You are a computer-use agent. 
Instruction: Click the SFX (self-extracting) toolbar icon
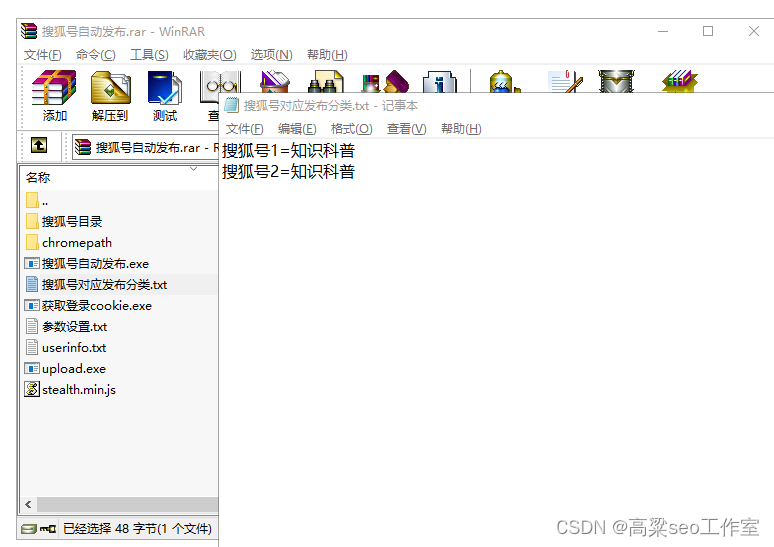680,81
